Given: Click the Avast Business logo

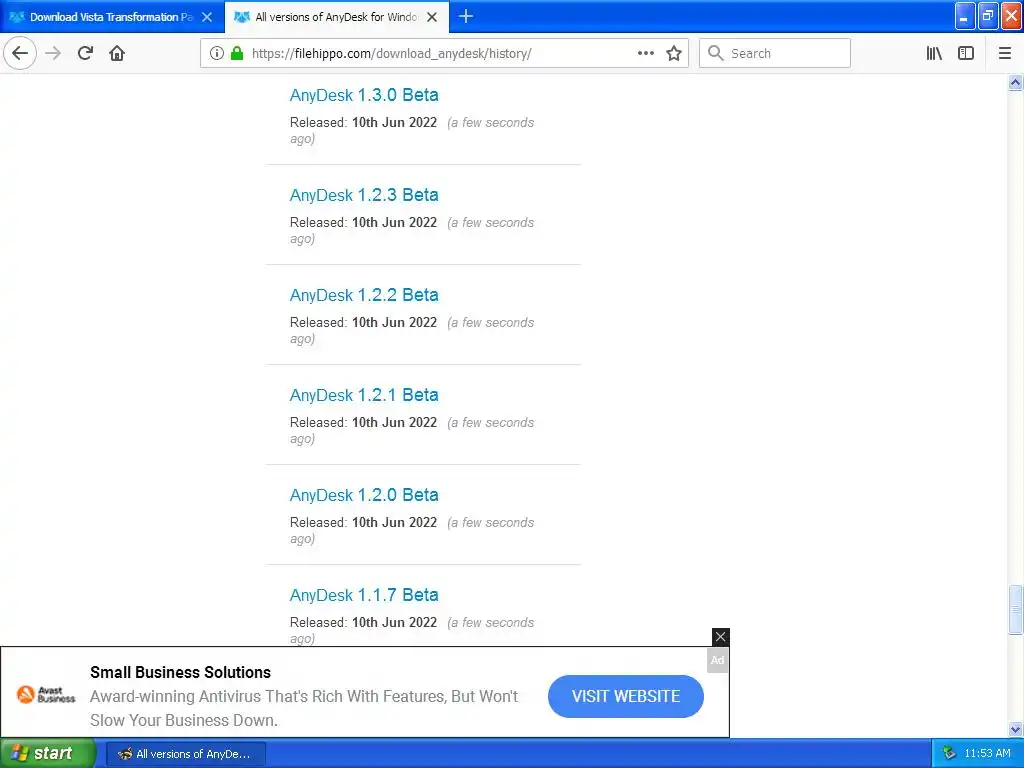Looking at the screenshot, I should click(46, 694).
